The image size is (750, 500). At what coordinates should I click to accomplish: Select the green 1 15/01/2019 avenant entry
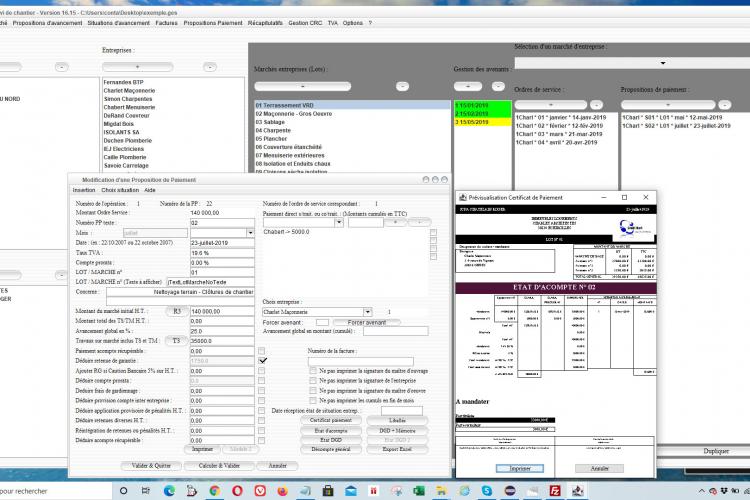pyautogui.click(x=482, y=105)
